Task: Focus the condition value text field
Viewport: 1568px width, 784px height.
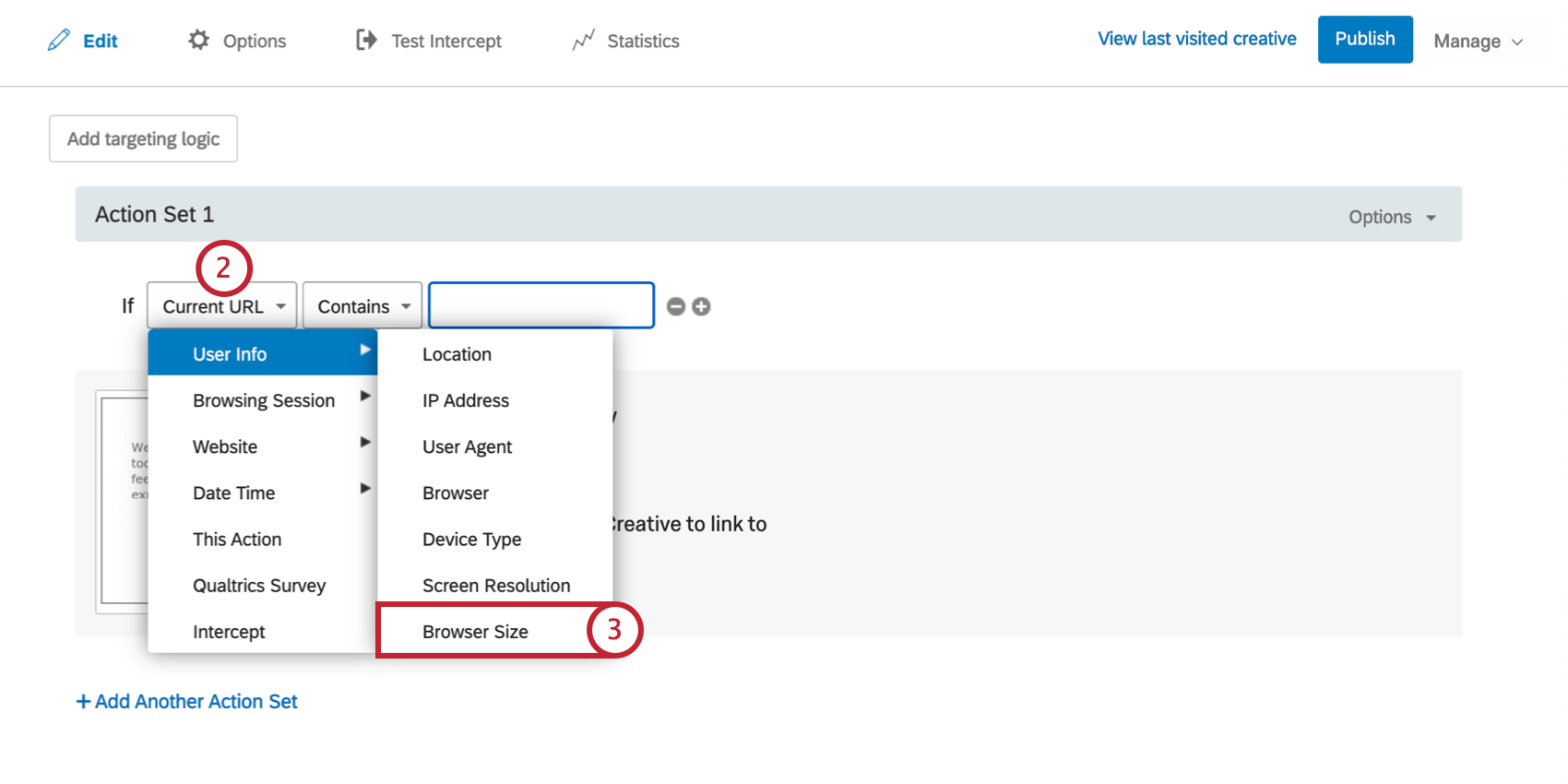Action: (x=541, y=306)
